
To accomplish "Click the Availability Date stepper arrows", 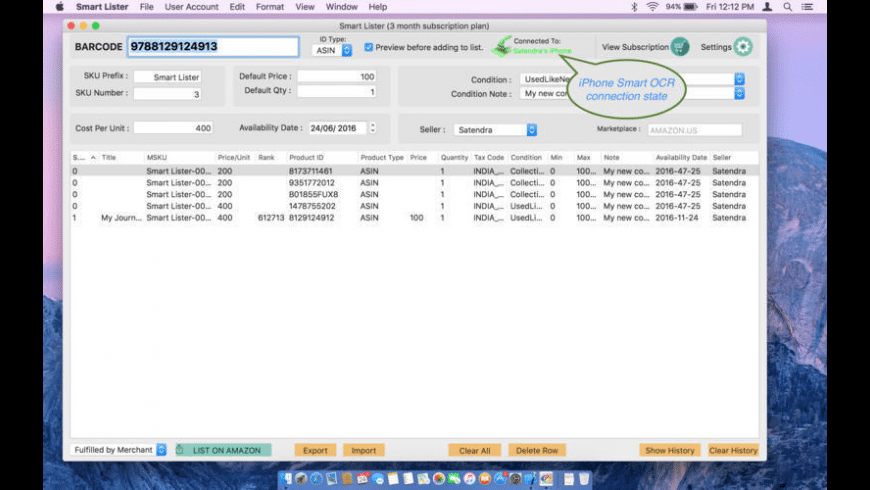I will coord(372,128).
